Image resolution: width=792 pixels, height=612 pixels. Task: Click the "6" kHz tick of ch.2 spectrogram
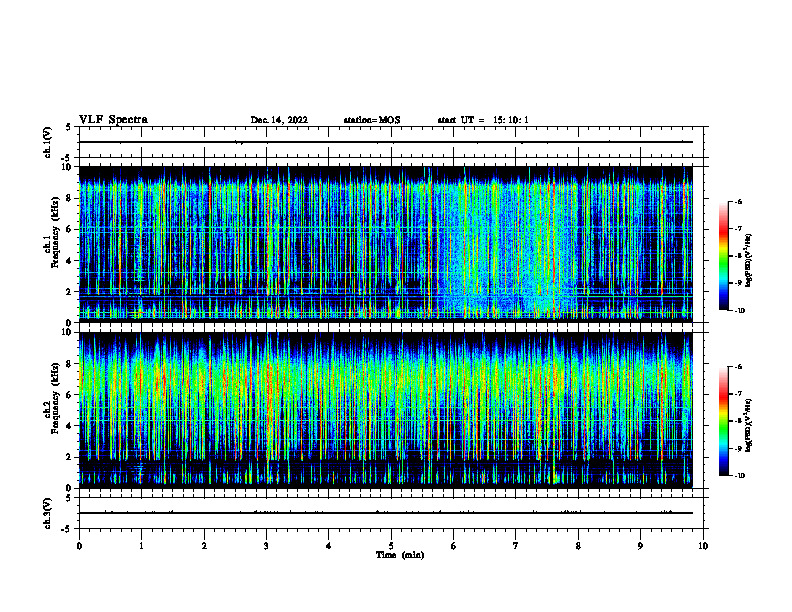[x=70, y=395]
